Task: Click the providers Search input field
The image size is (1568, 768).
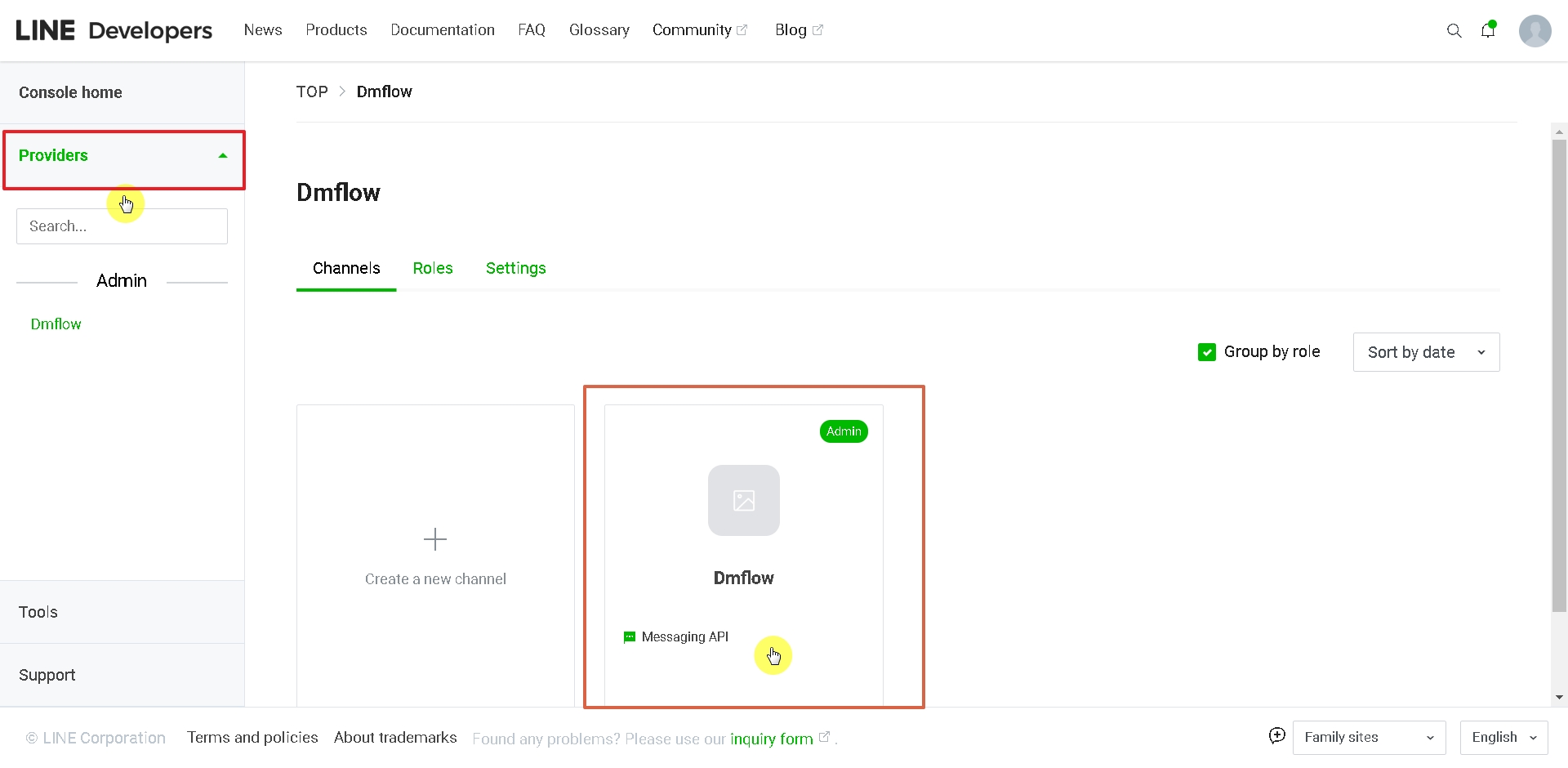Action: click(122, 226)
